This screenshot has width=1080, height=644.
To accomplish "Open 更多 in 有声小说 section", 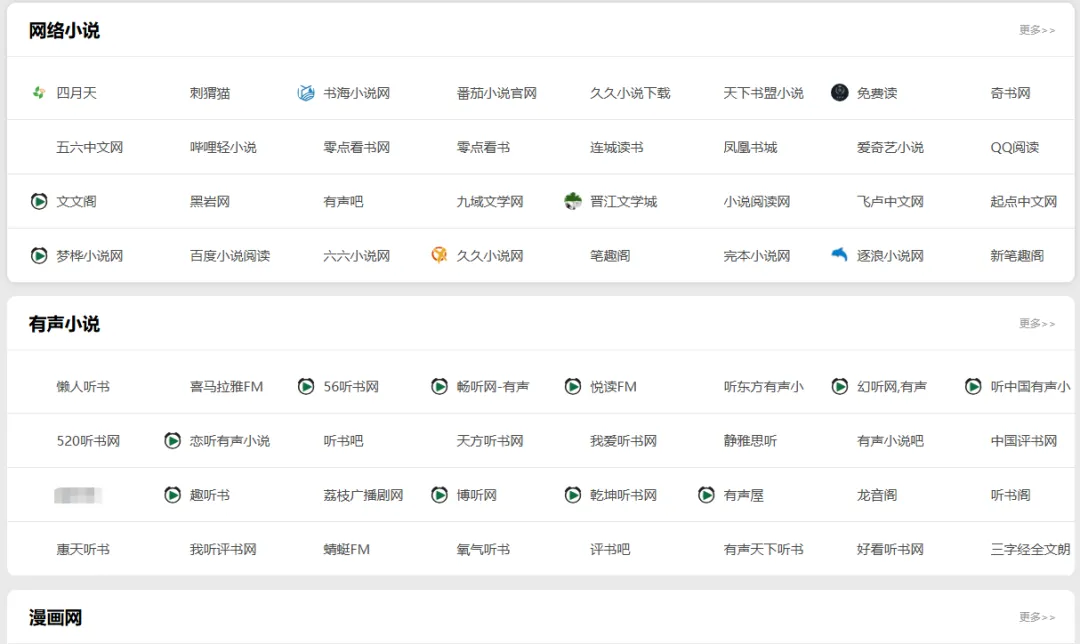I will (x=1037, y=324).
